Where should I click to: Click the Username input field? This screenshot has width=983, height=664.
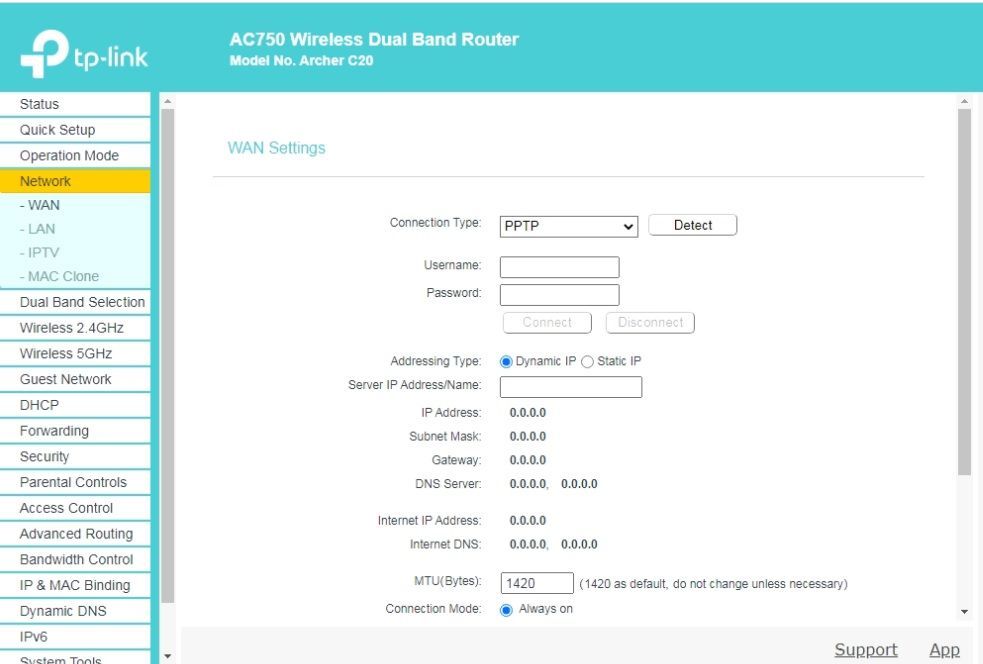(x=559, y=267)
